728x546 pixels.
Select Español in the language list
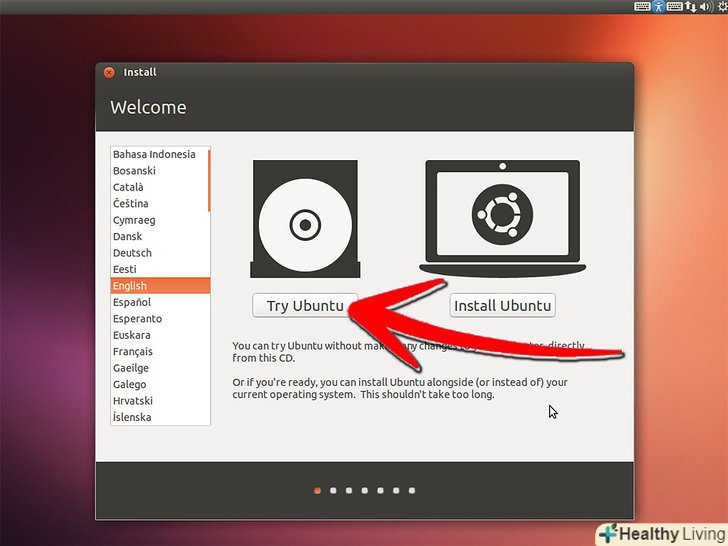pos(160,302)
